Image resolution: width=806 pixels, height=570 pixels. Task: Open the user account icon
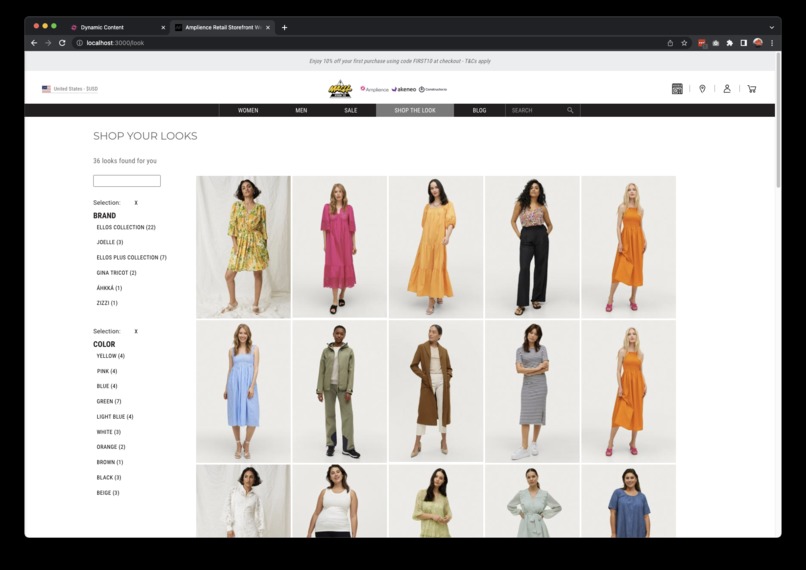(727, 89)
